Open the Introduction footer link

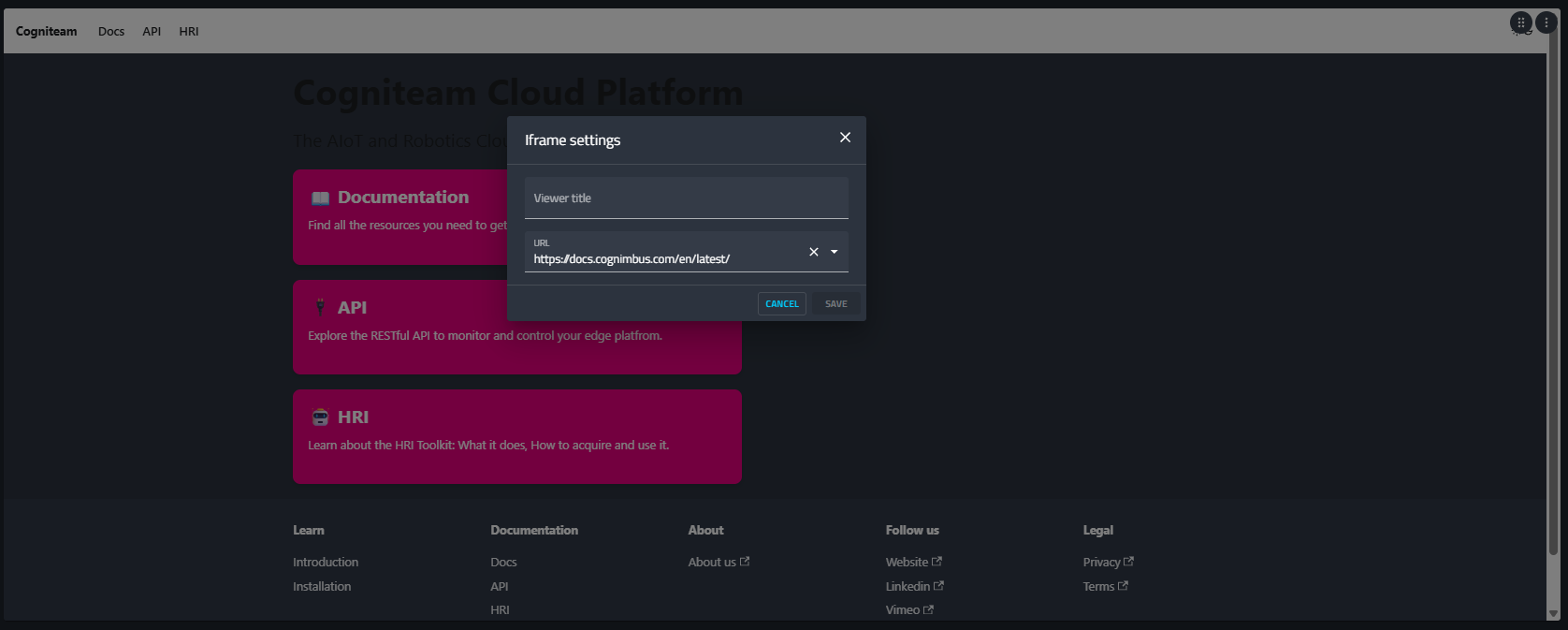coord(326,563)
